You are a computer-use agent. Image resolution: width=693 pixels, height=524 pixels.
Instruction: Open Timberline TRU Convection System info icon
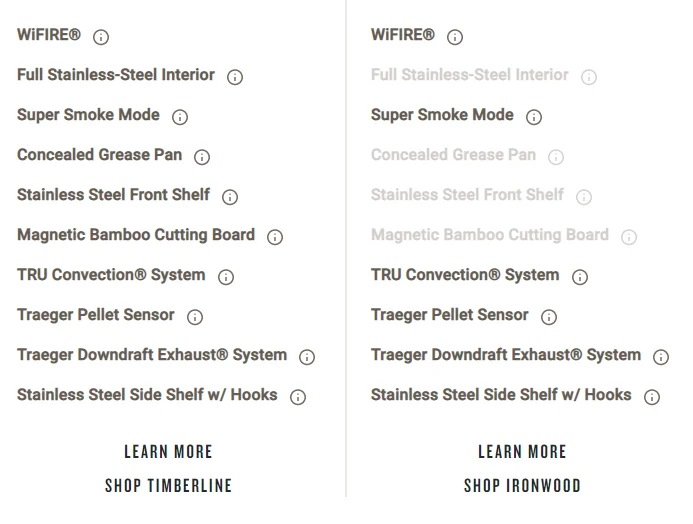(x=226, y=277)
